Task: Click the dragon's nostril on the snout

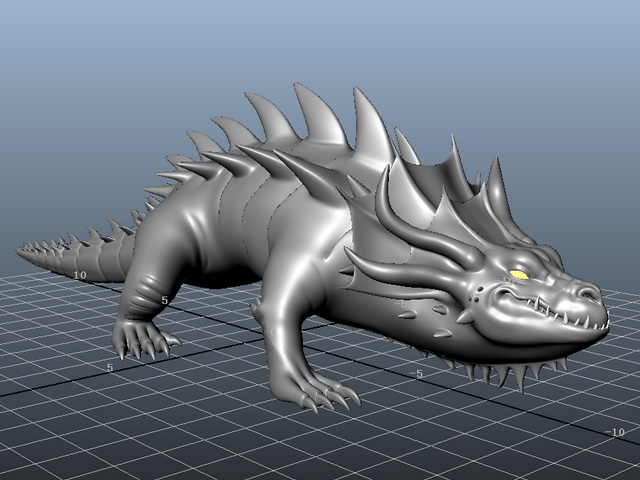Action: click(x=589, y=293)
